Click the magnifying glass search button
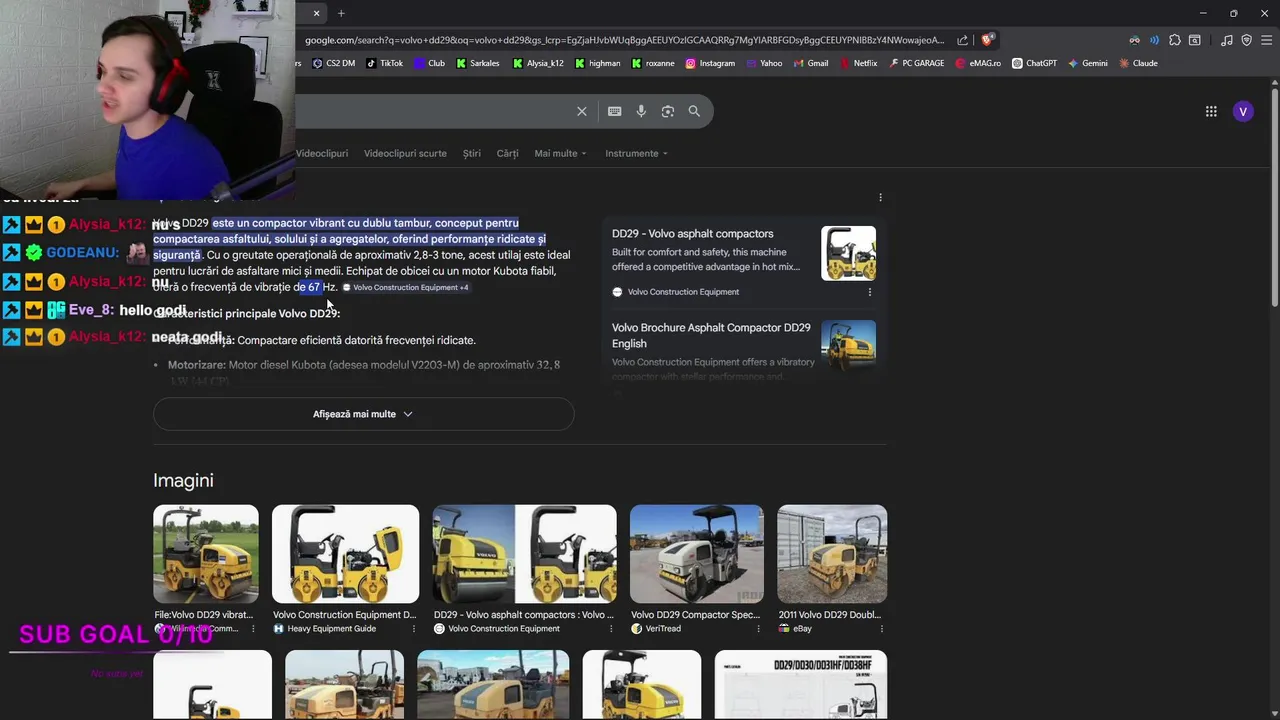Screen dimensions: 1280x720 pyautogui.click(x=694, y=111)
